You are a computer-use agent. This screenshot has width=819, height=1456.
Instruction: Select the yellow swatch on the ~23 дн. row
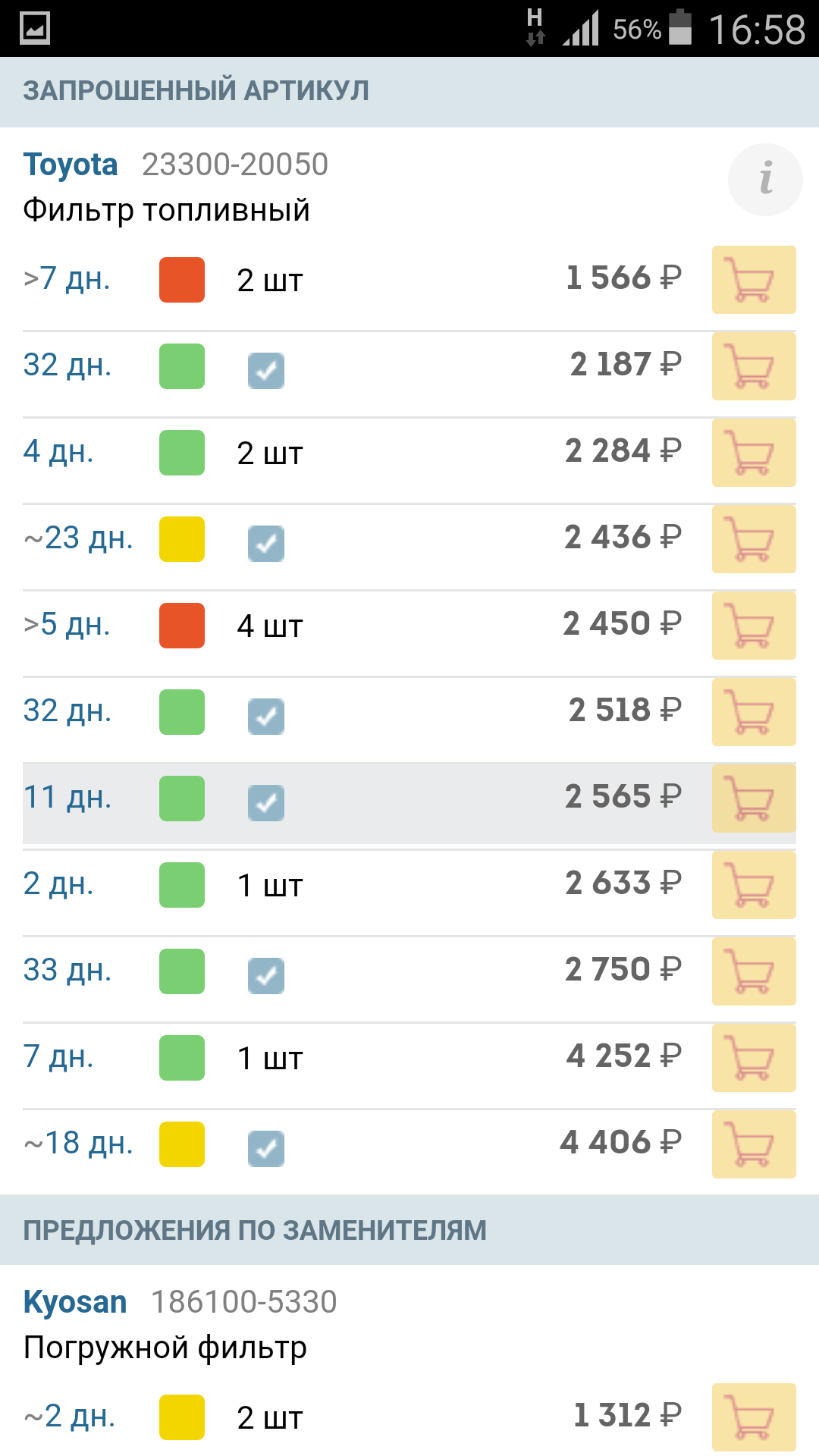182,539
